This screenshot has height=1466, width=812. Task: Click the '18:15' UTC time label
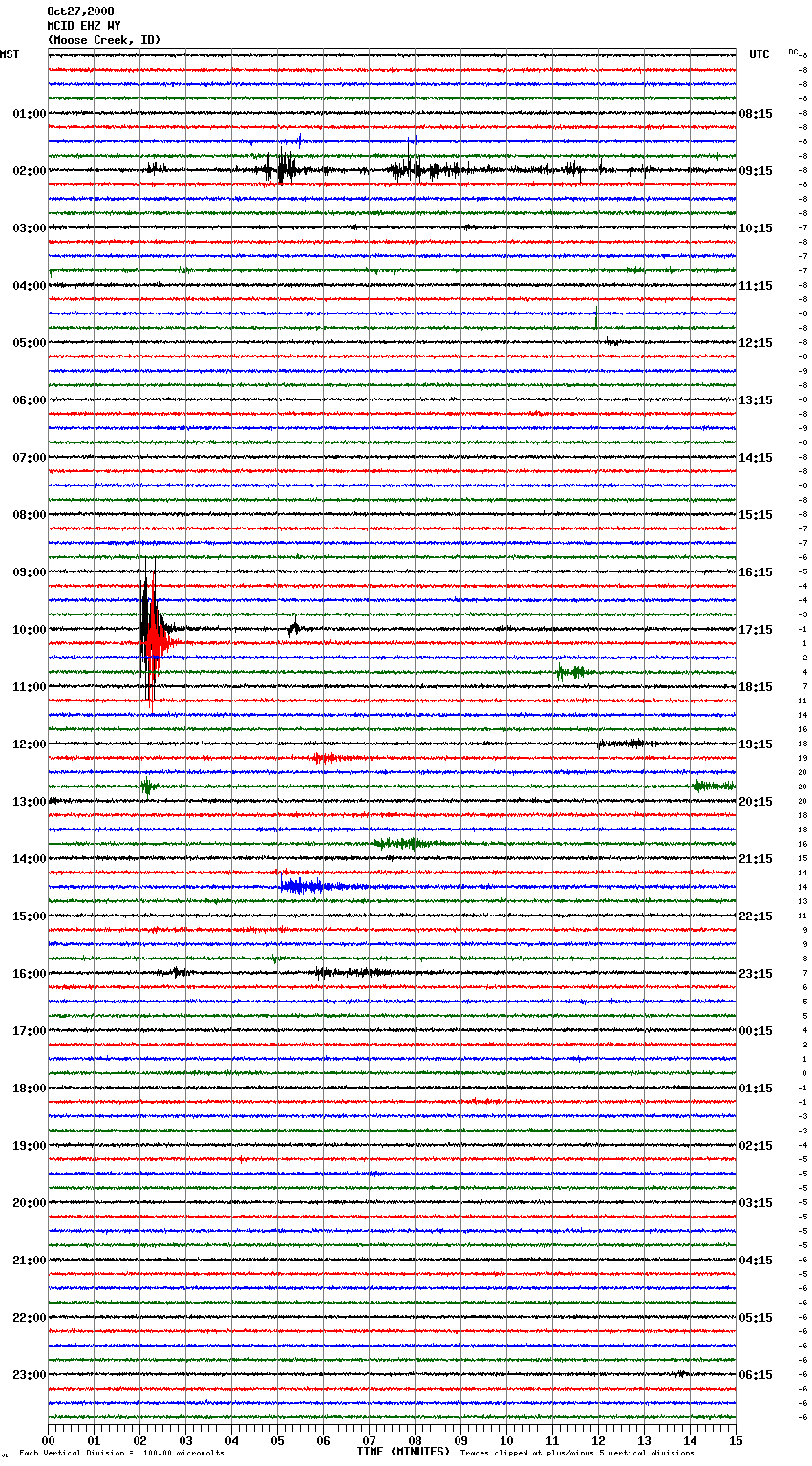(756, 687)
